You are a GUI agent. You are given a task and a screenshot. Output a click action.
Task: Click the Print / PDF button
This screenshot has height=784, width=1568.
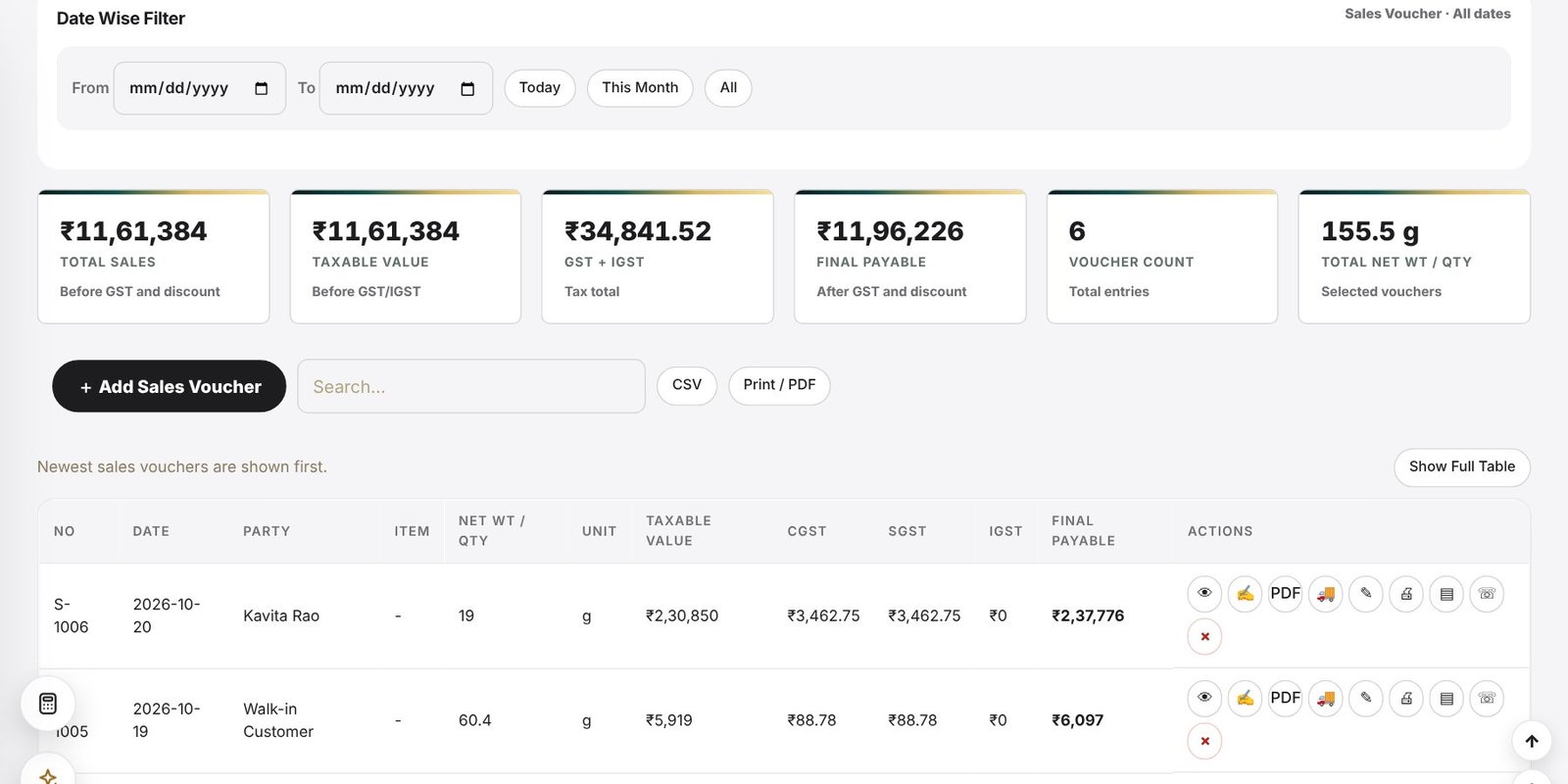click(779, 385)
